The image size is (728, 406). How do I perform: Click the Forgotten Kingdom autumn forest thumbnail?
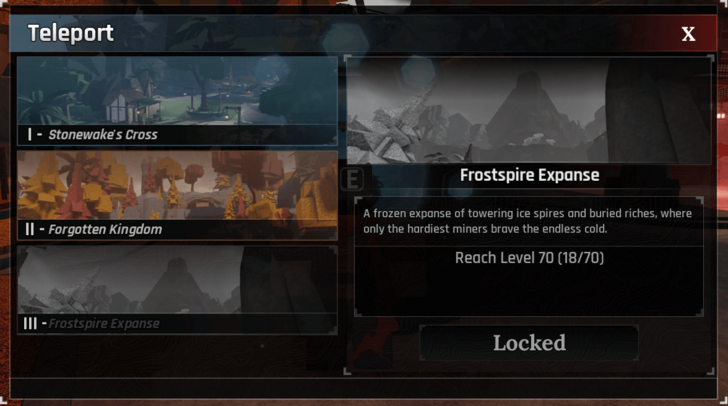(x=177, y=185)
